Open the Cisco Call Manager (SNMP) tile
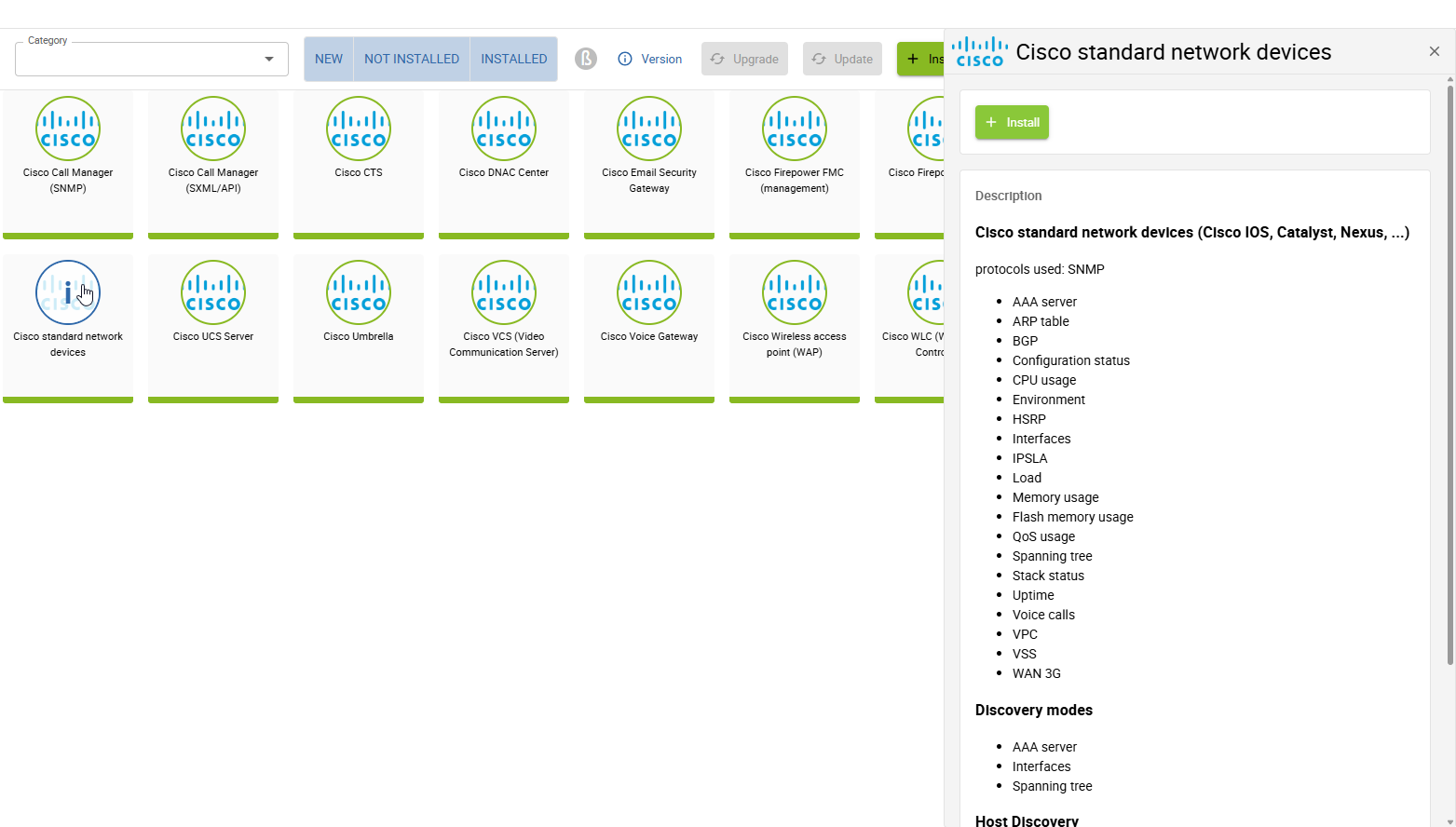 point(68,164)
